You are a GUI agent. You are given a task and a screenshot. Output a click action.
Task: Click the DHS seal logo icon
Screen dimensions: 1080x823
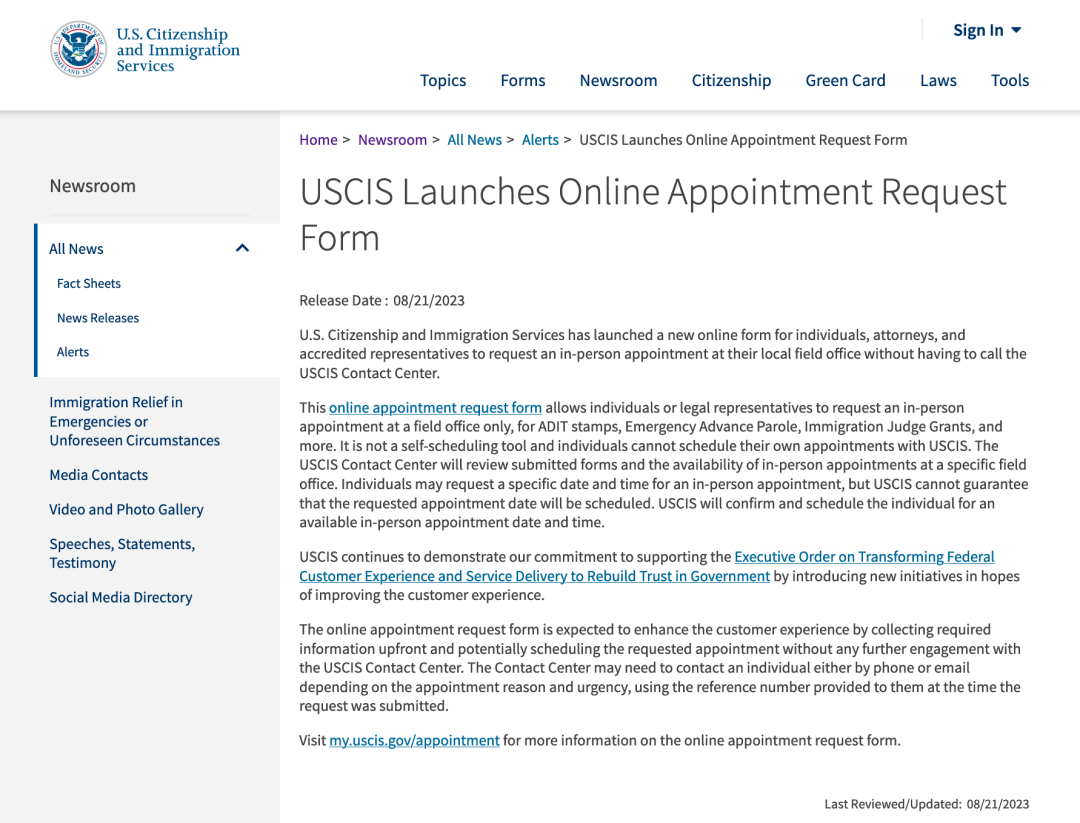pyautogui.click(x=79, y=49)
